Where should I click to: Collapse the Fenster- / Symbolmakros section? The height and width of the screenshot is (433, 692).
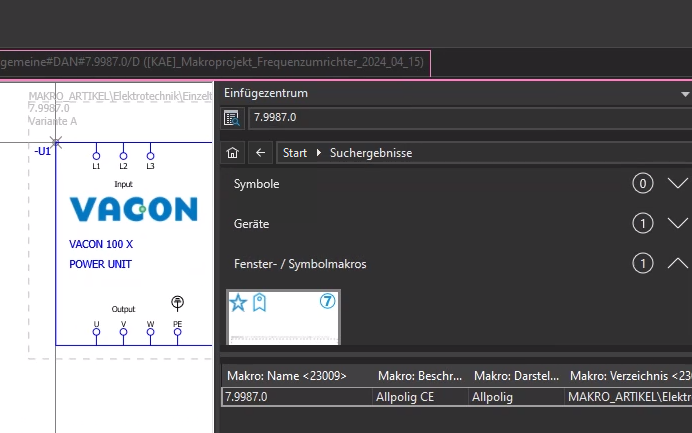pyautogui.click(x=677, y=264)
